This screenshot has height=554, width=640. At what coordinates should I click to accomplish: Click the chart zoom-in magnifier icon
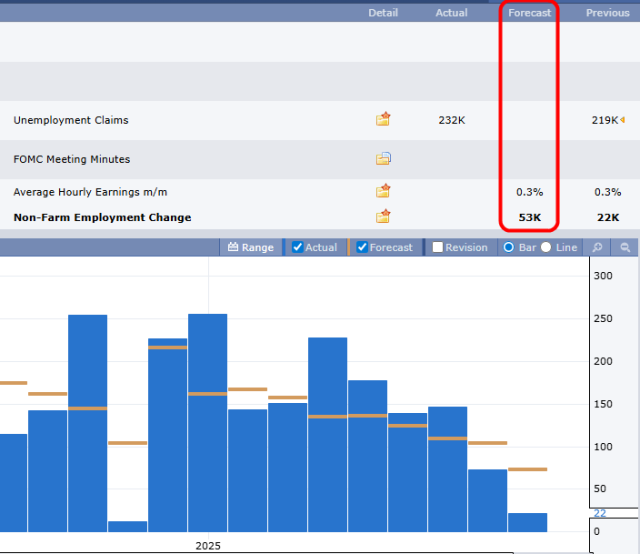point(597,247)
